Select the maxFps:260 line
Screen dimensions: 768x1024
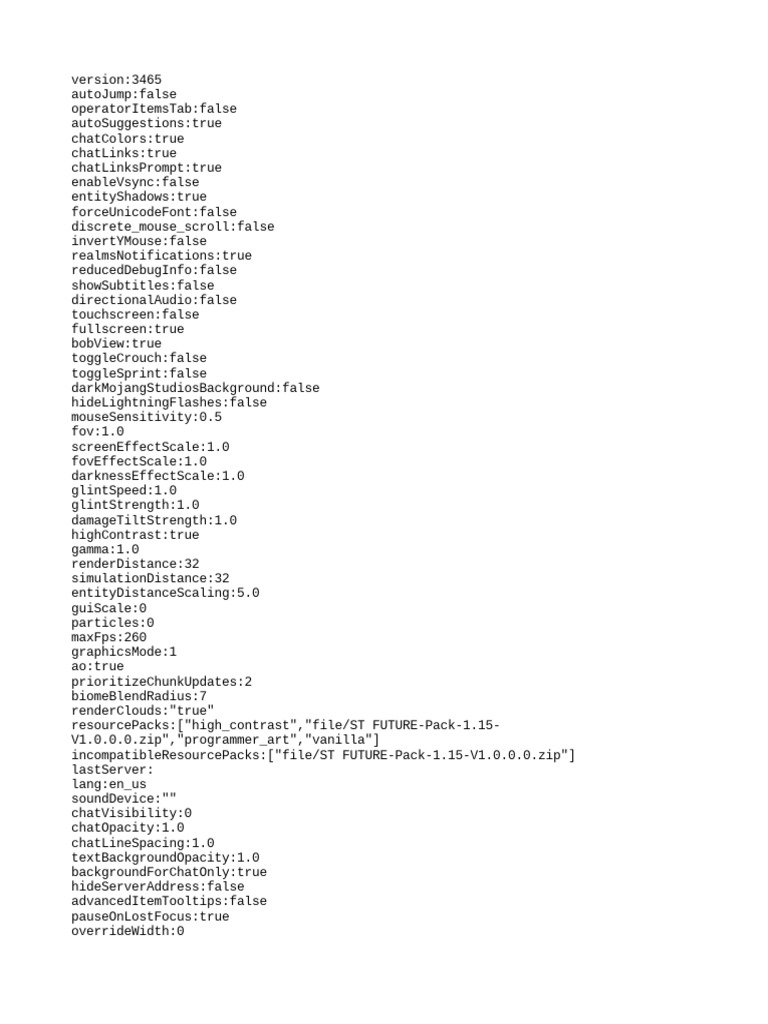click(108, 637)
